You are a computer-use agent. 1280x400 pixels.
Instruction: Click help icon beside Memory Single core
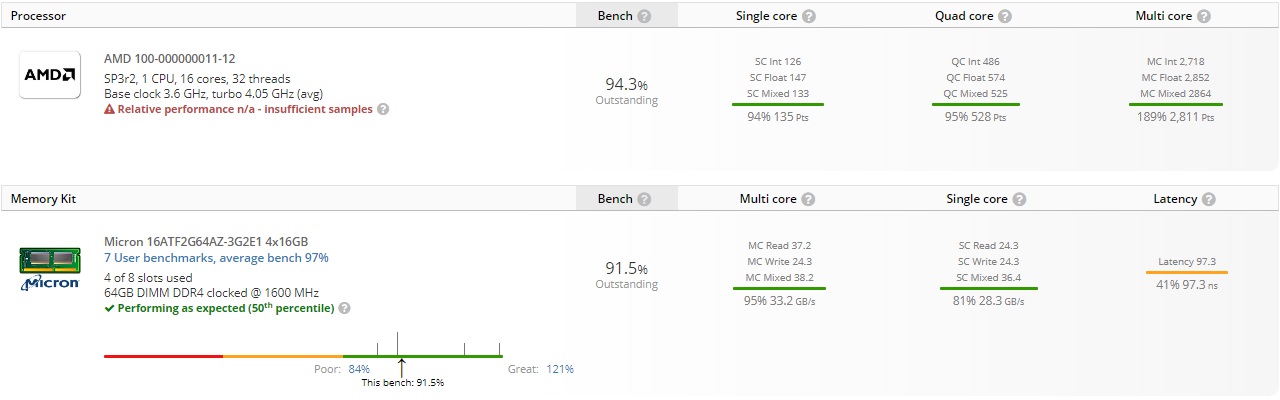(1020, 199)
